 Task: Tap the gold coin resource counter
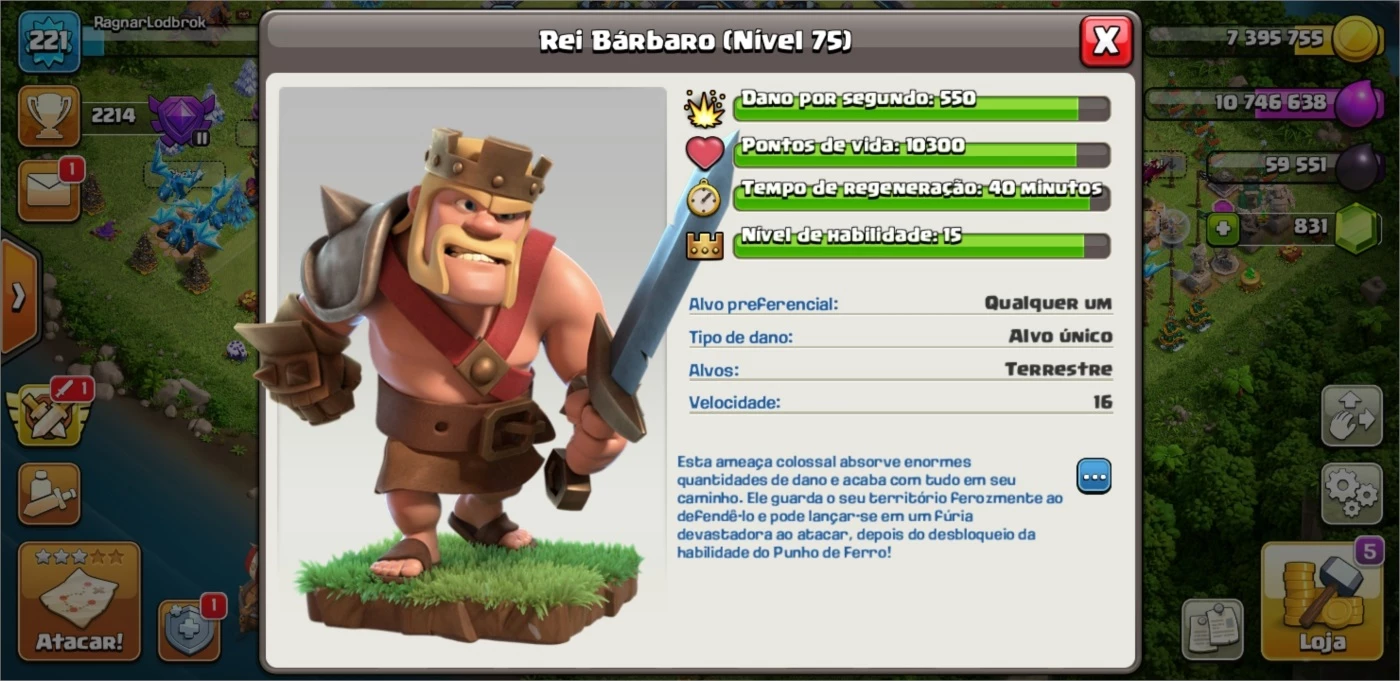pyautogui.click(x=1265, y=40)
